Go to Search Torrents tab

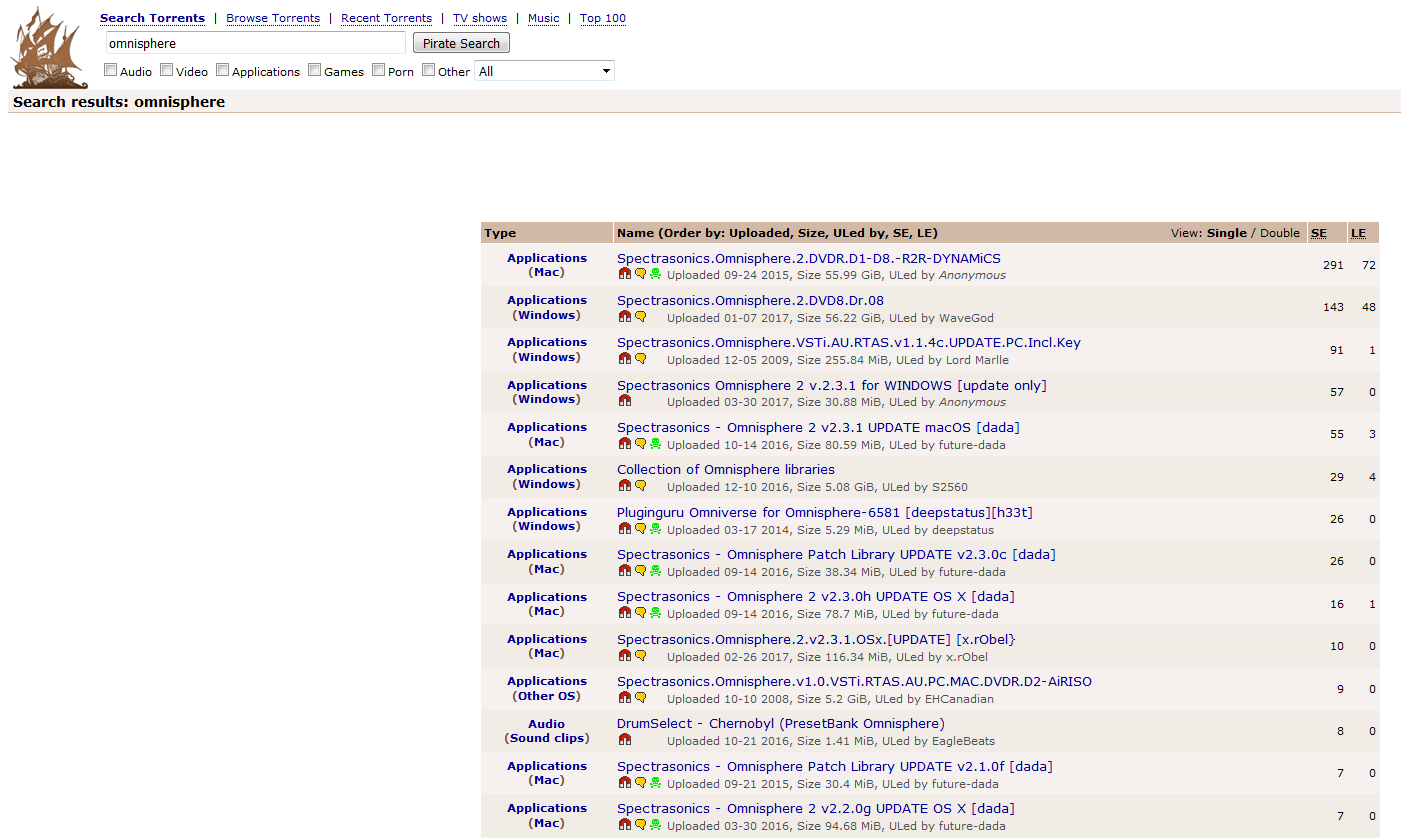click(152, 18)
